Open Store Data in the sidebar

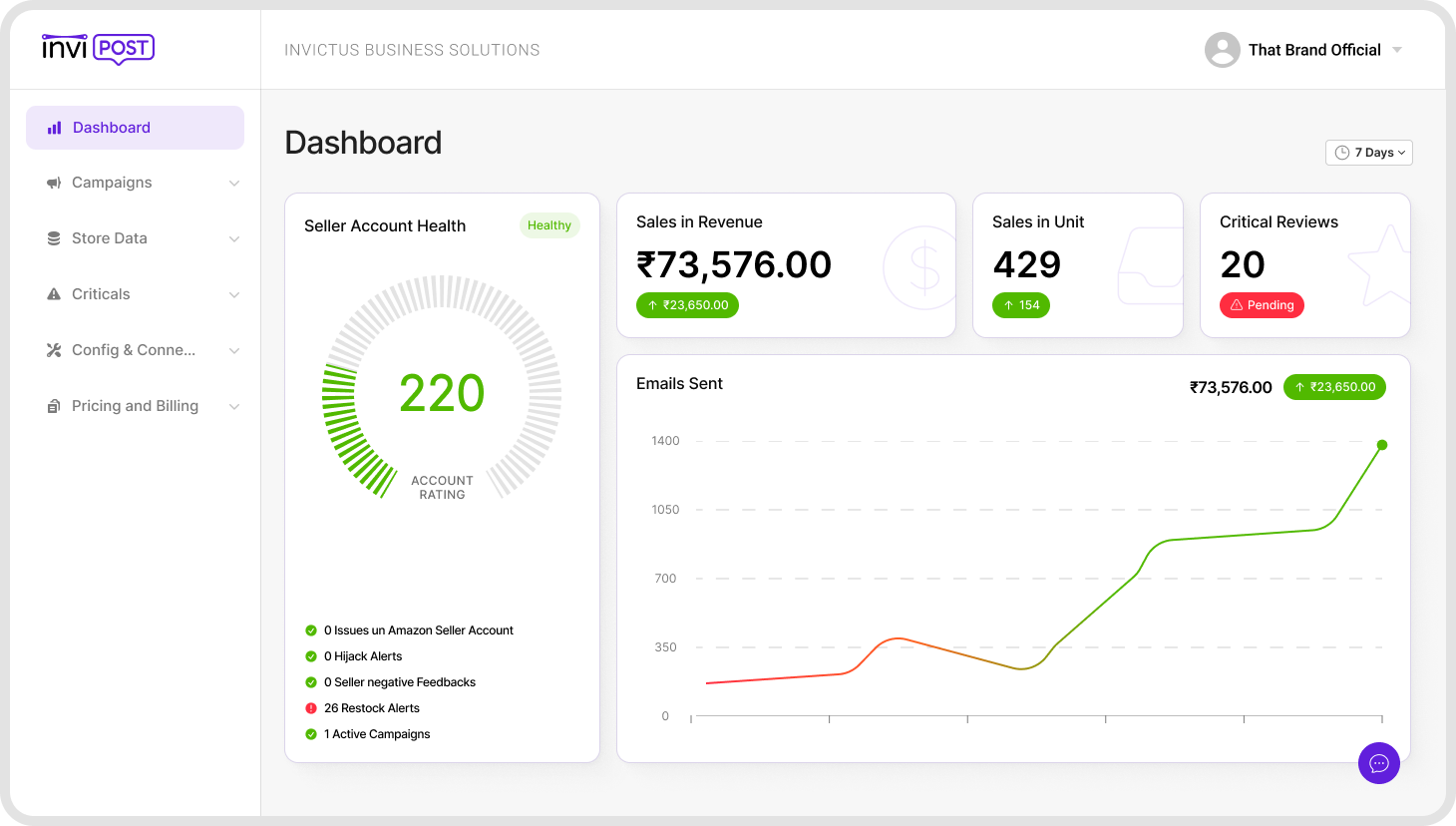click(x=110, y=238)
